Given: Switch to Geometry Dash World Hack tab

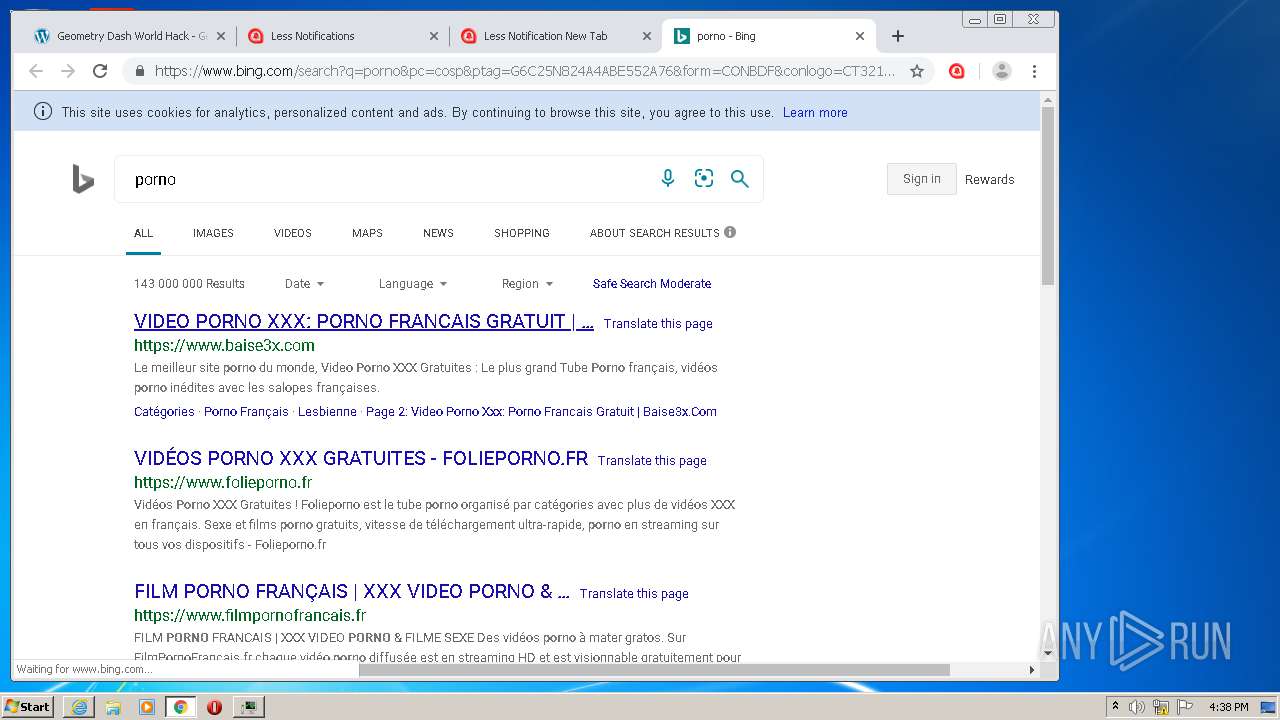Looking at the screenshot, I should (x=130, y=36).
